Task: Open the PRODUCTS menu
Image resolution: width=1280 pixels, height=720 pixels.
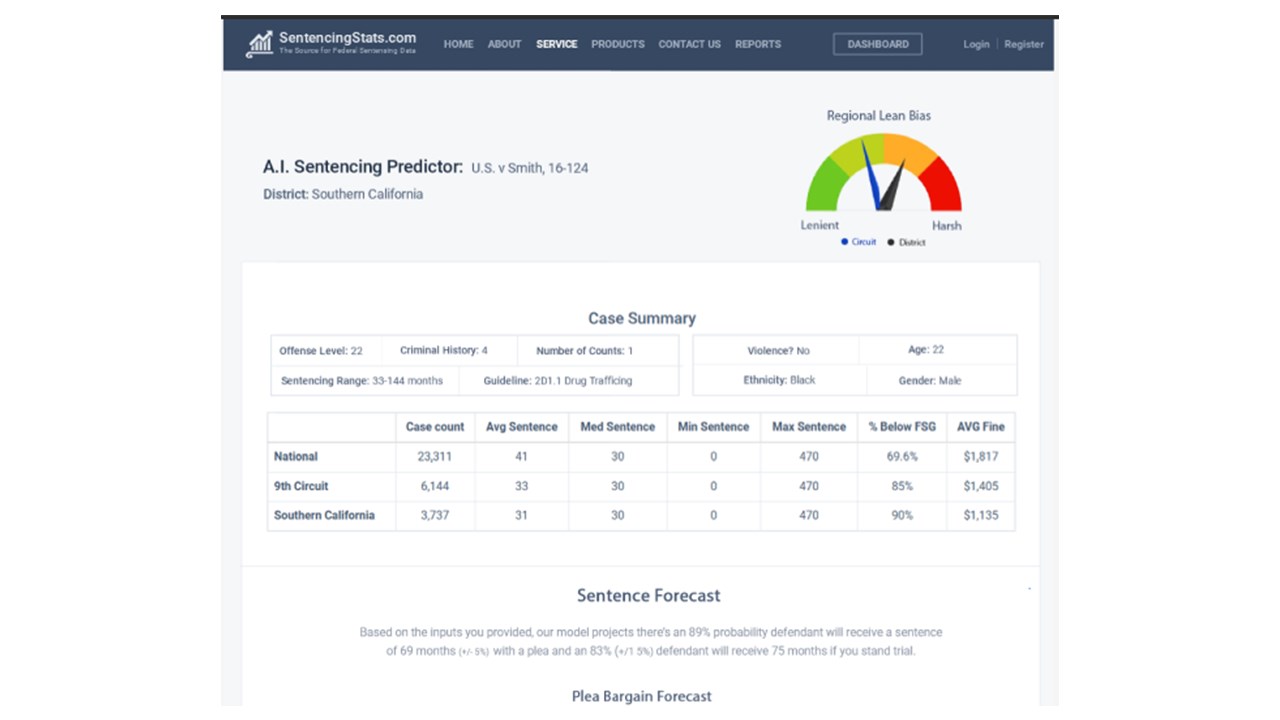Action: coord(617,44)
